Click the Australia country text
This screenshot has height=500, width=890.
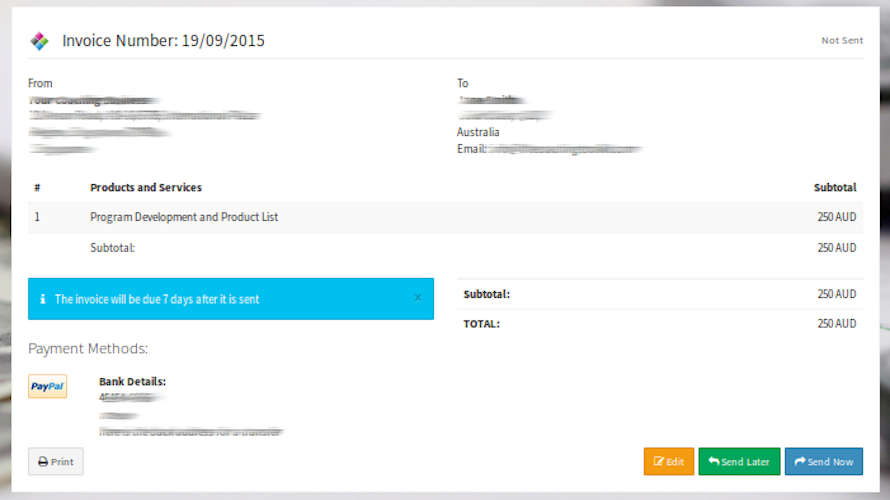(x=478, y=132)
